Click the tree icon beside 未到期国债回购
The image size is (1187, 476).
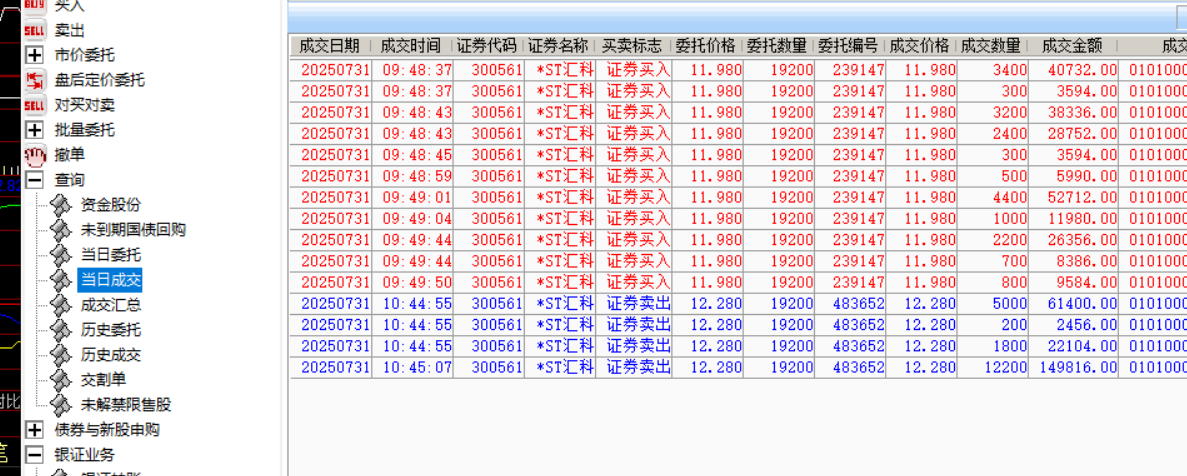pyautogui.click(x=61, y=230)
